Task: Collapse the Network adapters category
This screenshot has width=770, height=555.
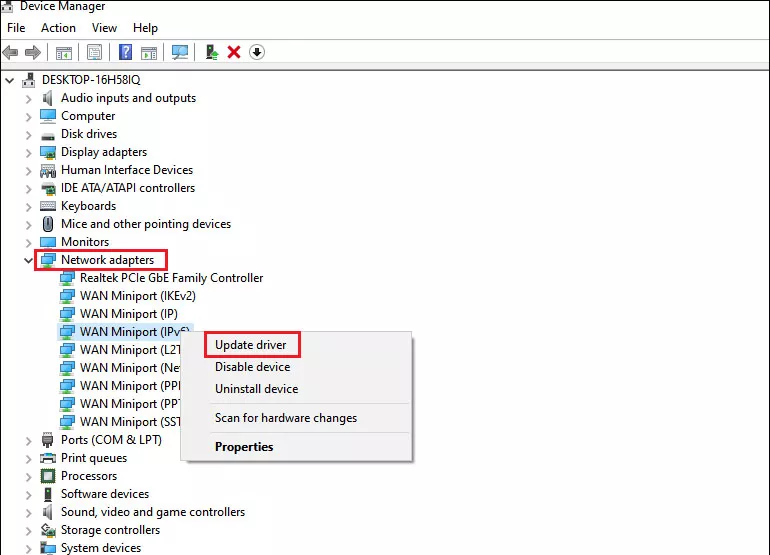Action: click(28, 260)
